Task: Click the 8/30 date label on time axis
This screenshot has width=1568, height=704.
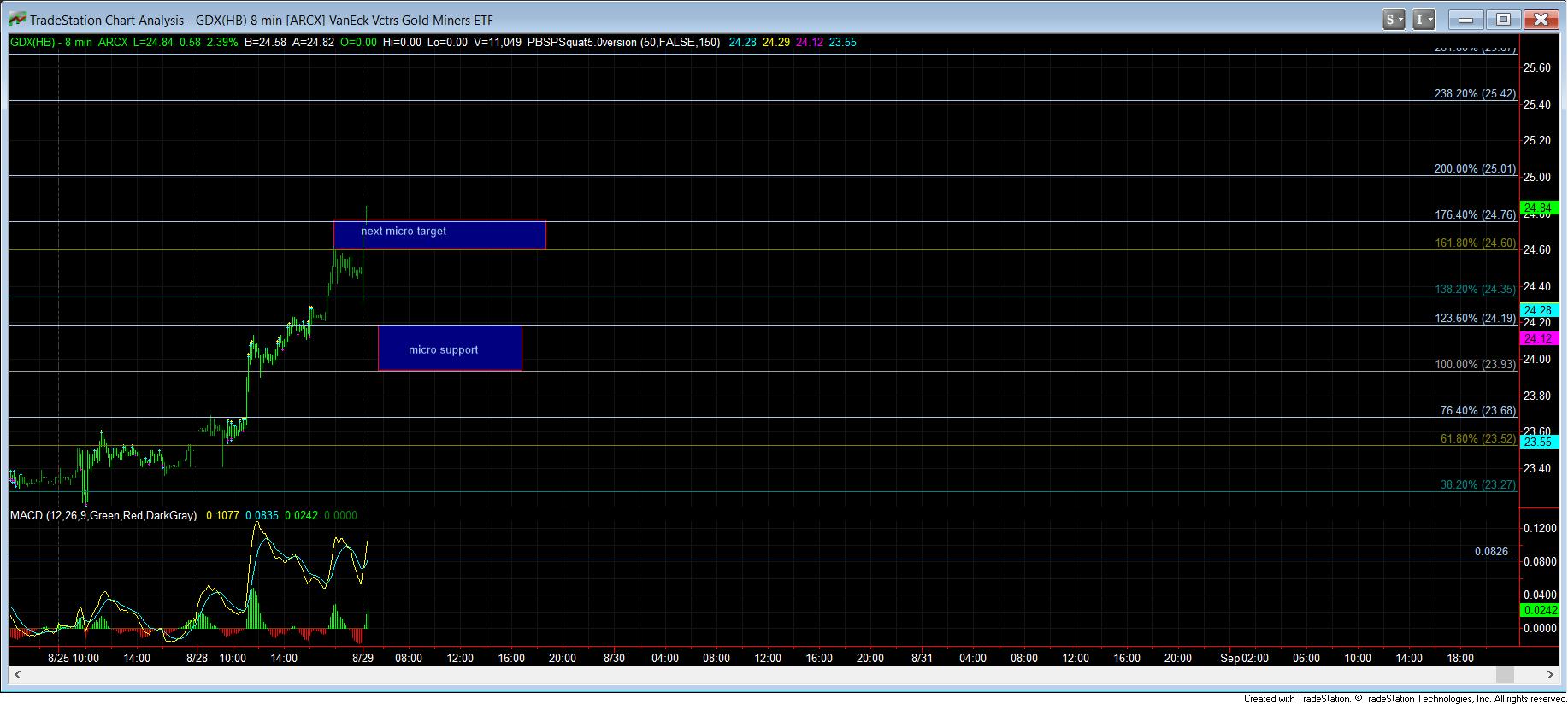Action: pos(614,658)
